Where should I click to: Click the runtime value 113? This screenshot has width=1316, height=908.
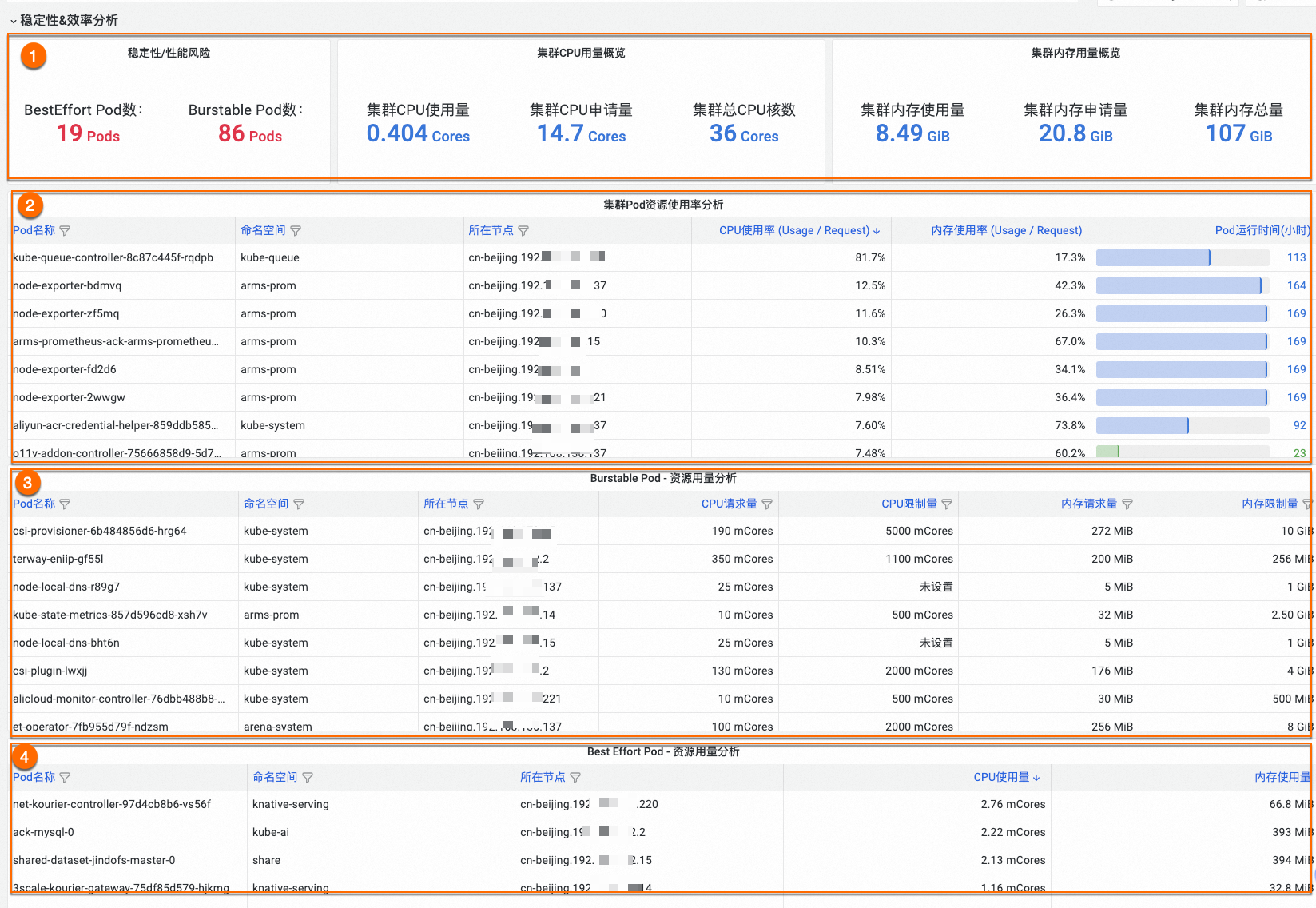pos(1296,258)
